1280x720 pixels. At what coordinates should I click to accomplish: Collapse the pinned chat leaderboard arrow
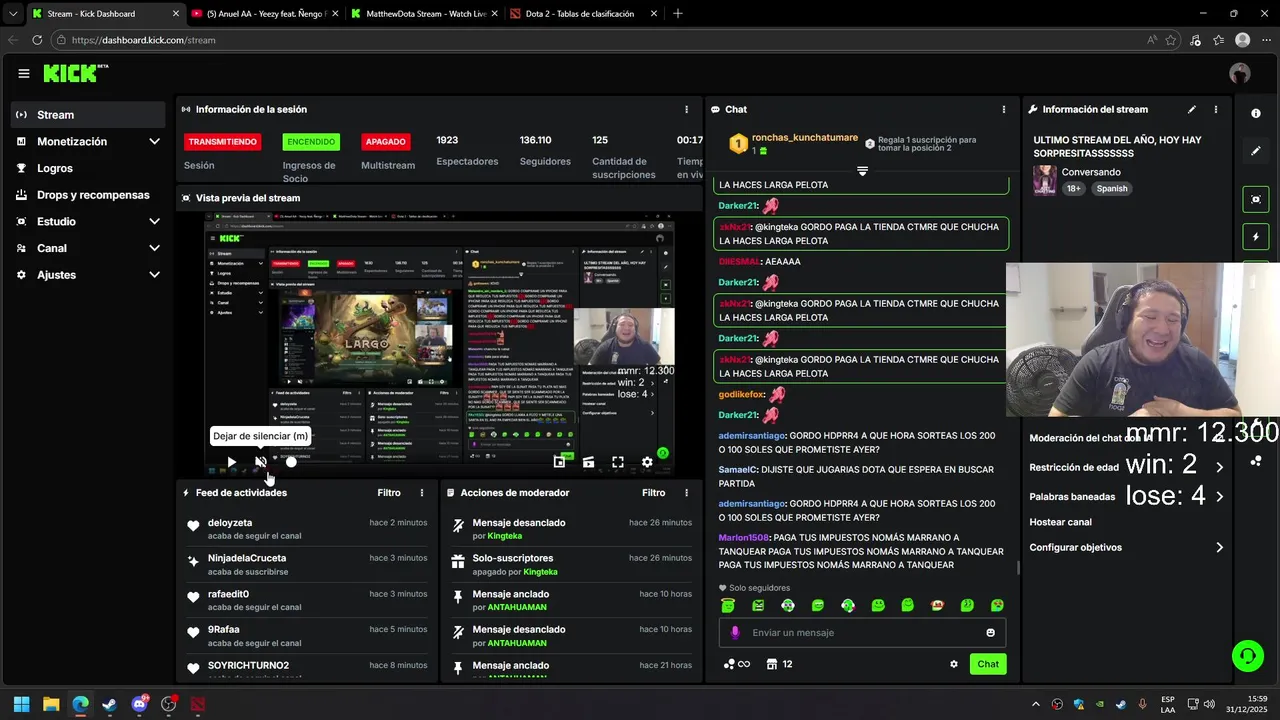pyautogui.click(x=862, y=171)
